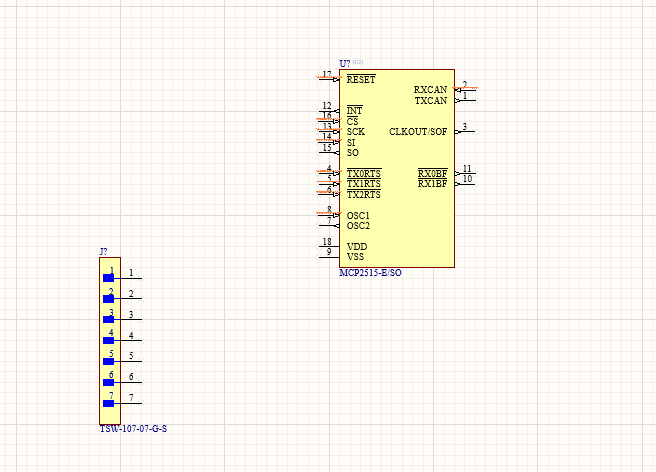Click blue pad of J? pin 6

point(108,382)
